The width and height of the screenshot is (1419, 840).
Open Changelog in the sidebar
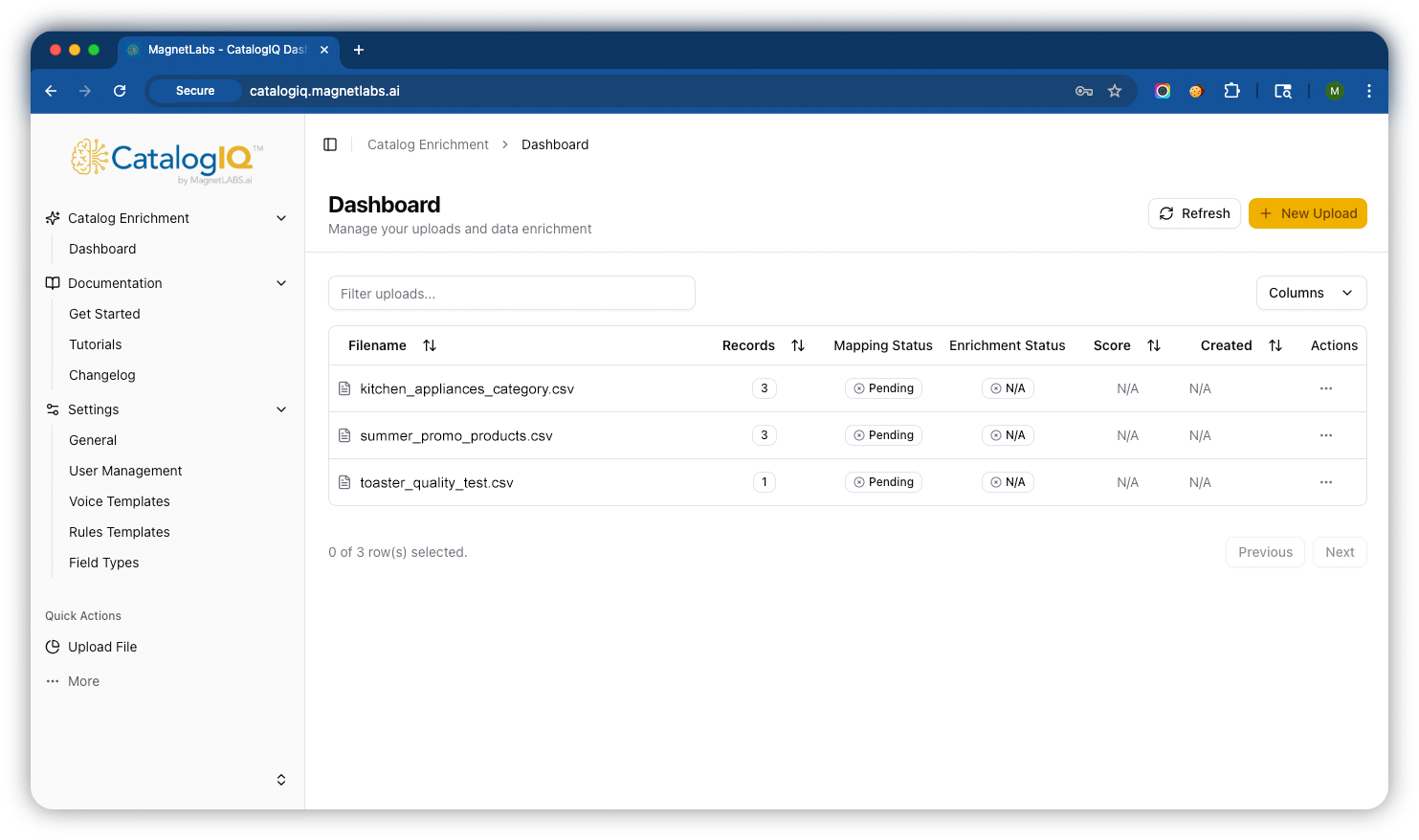(102, 375)
